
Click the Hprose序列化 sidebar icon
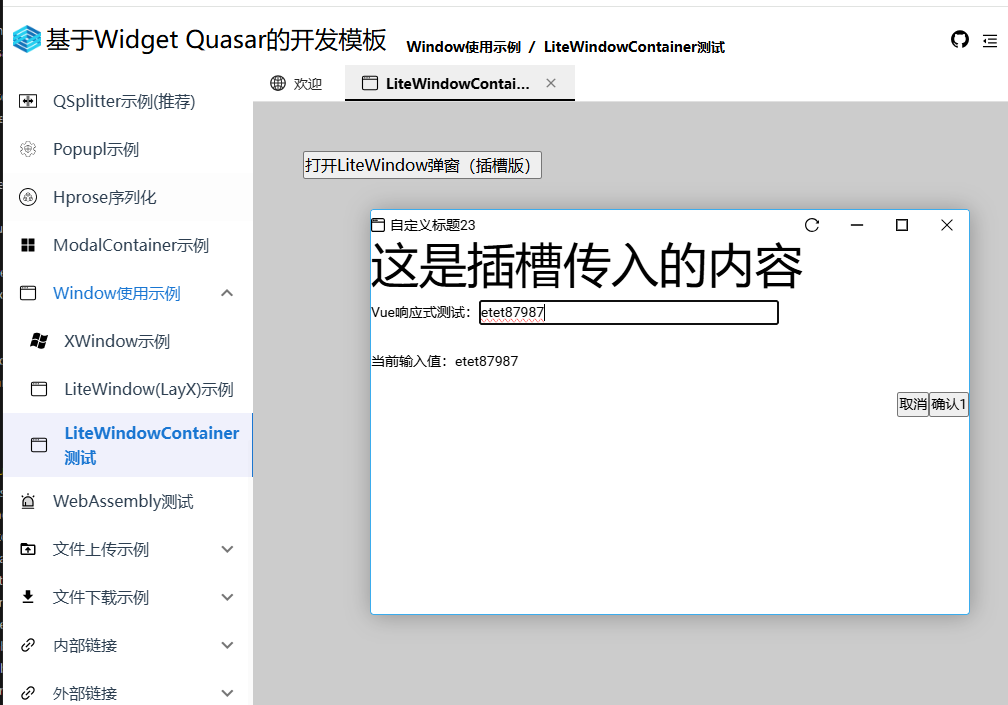[27, 197]
